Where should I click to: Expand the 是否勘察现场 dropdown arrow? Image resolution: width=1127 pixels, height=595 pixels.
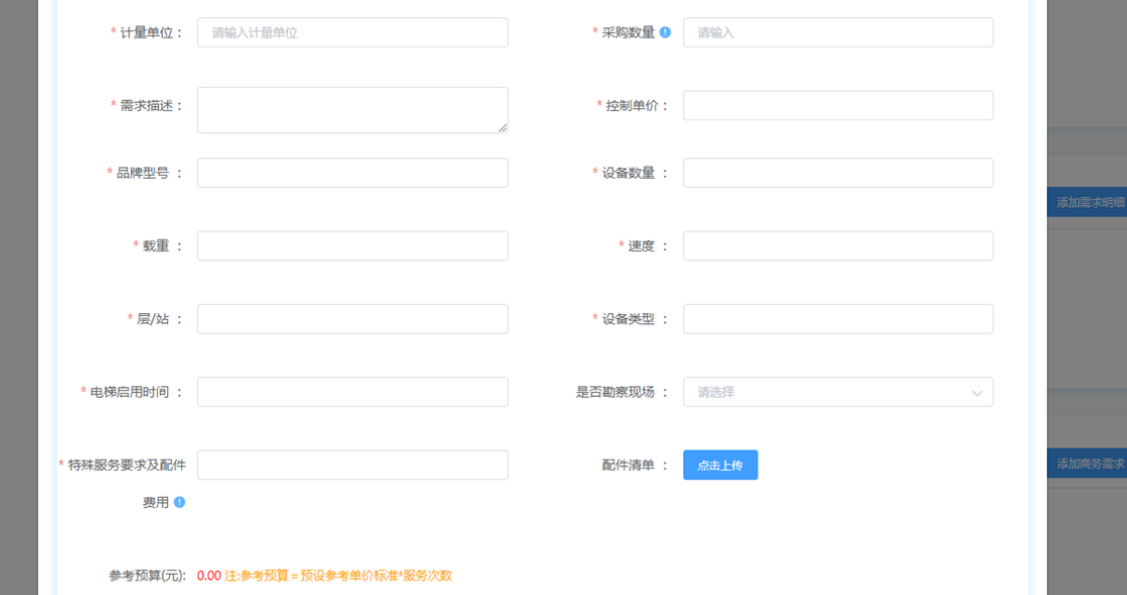(x=976, y=393)
